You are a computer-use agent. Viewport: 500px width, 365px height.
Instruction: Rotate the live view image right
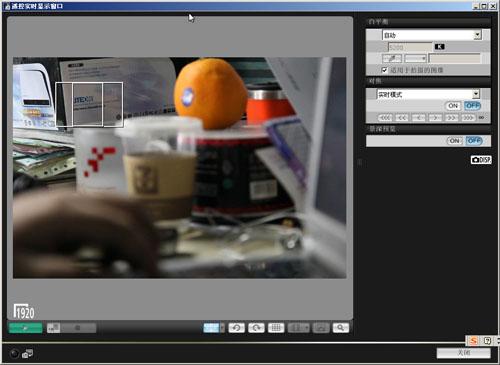(256, 328)
